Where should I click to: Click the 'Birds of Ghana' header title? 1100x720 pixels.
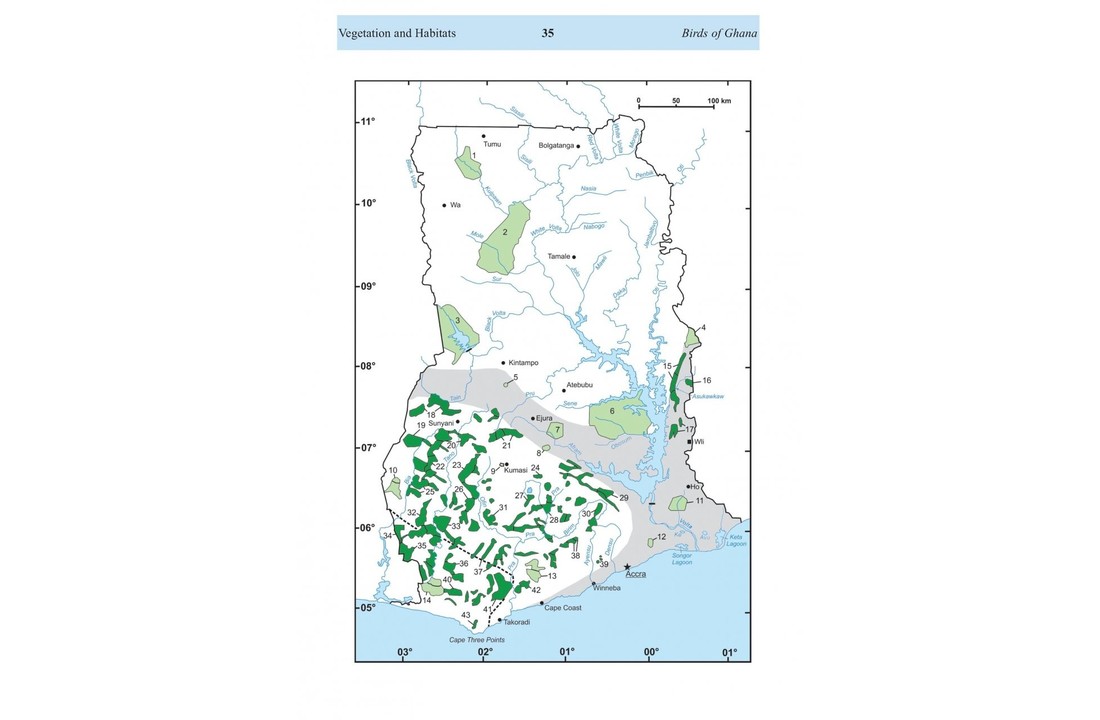(x=719, y=33)
